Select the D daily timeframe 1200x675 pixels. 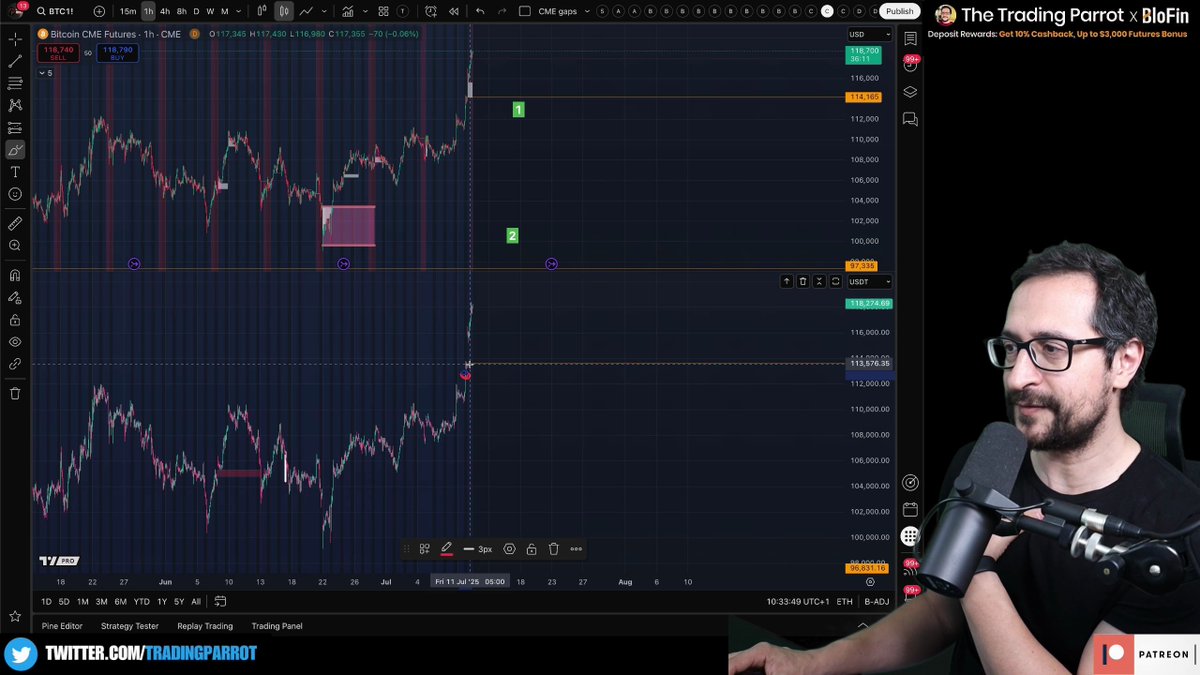click(196, 11)
